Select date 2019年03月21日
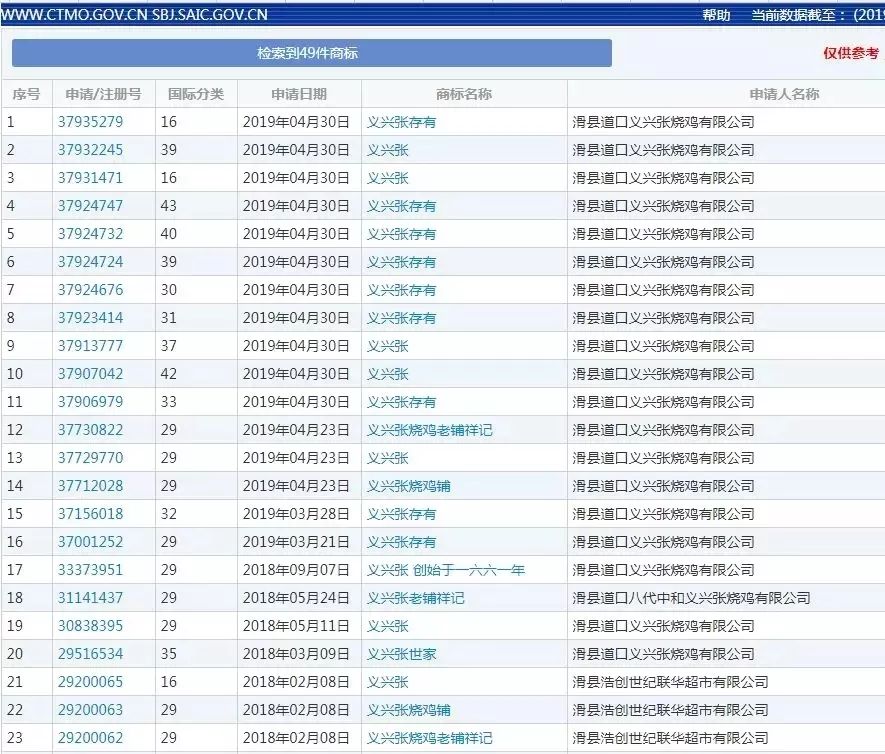The image size is (885, 754). (296, 542)
